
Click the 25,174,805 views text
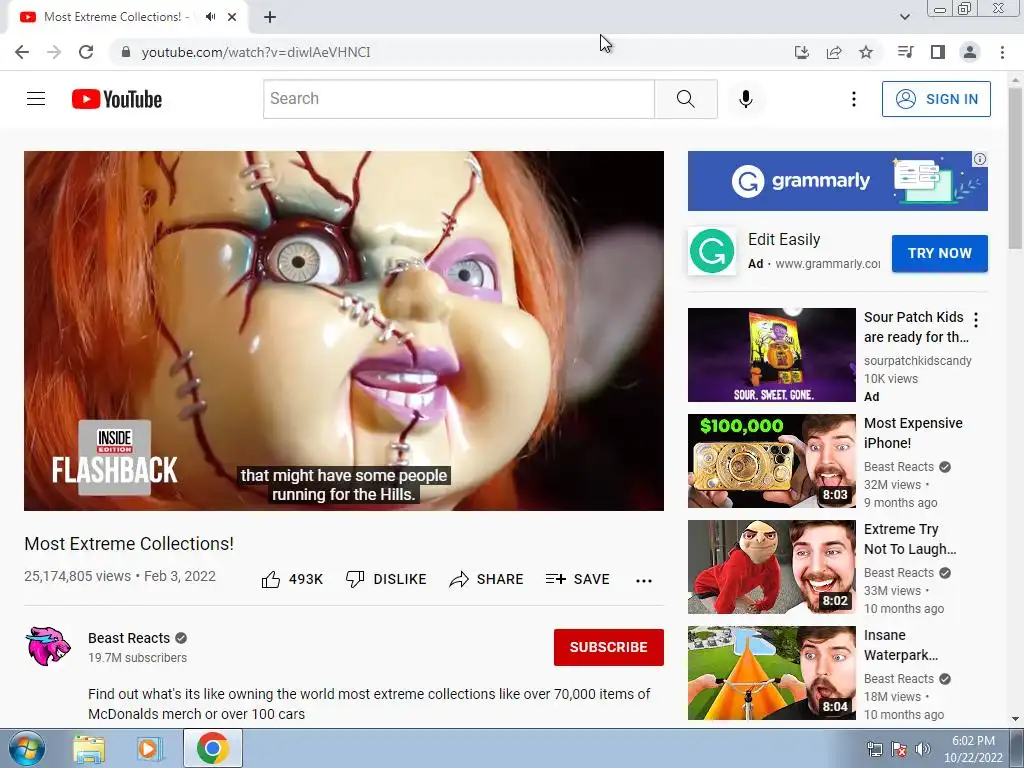(78, 576)
